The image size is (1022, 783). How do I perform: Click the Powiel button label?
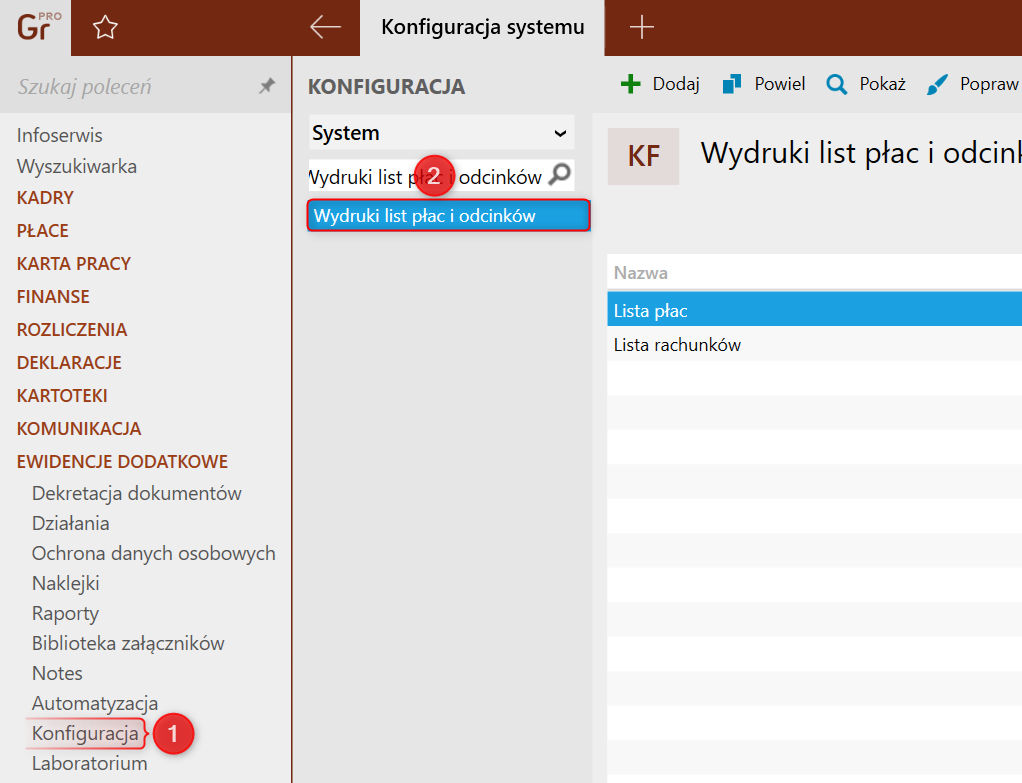pos(780,84)
